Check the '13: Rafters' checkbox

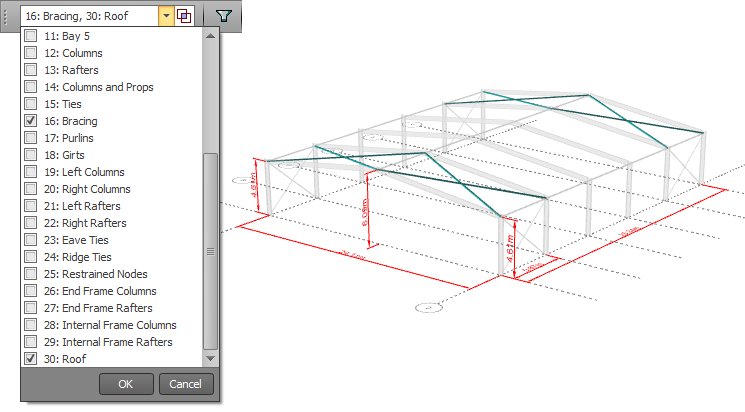coord(30,70)
